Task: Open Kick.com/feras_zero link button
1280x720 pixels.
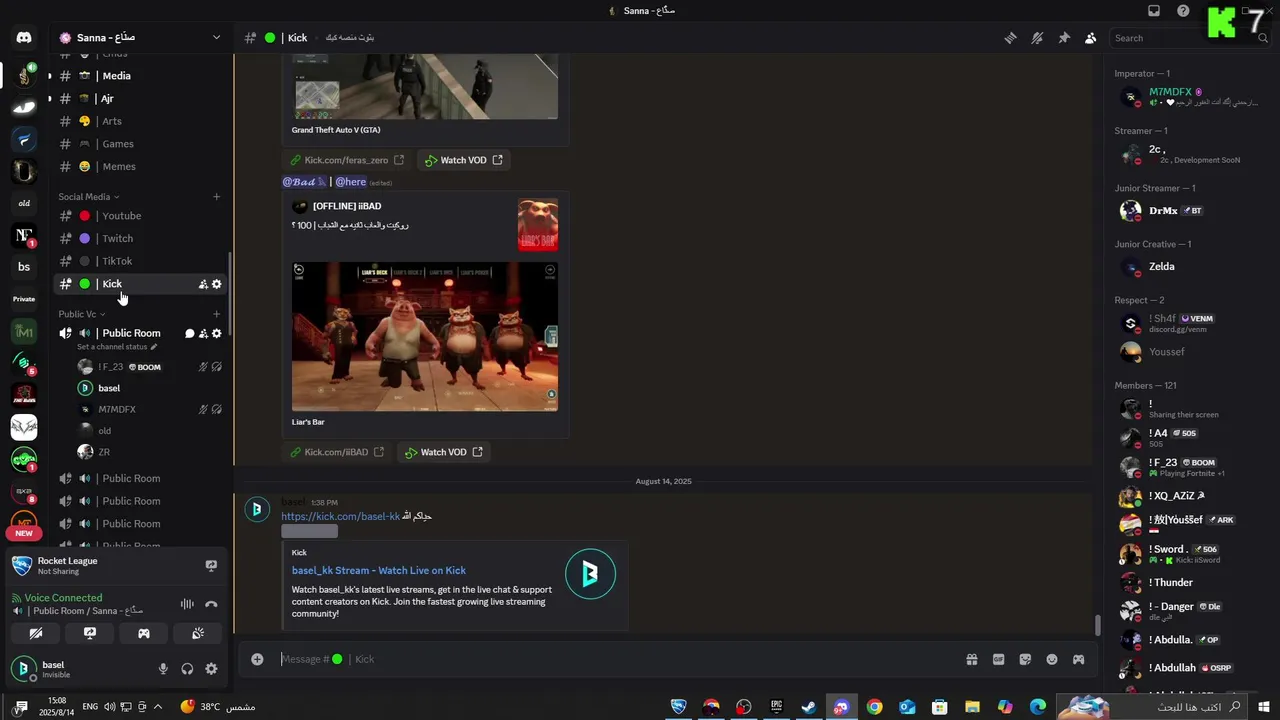Action: (347, 160)
